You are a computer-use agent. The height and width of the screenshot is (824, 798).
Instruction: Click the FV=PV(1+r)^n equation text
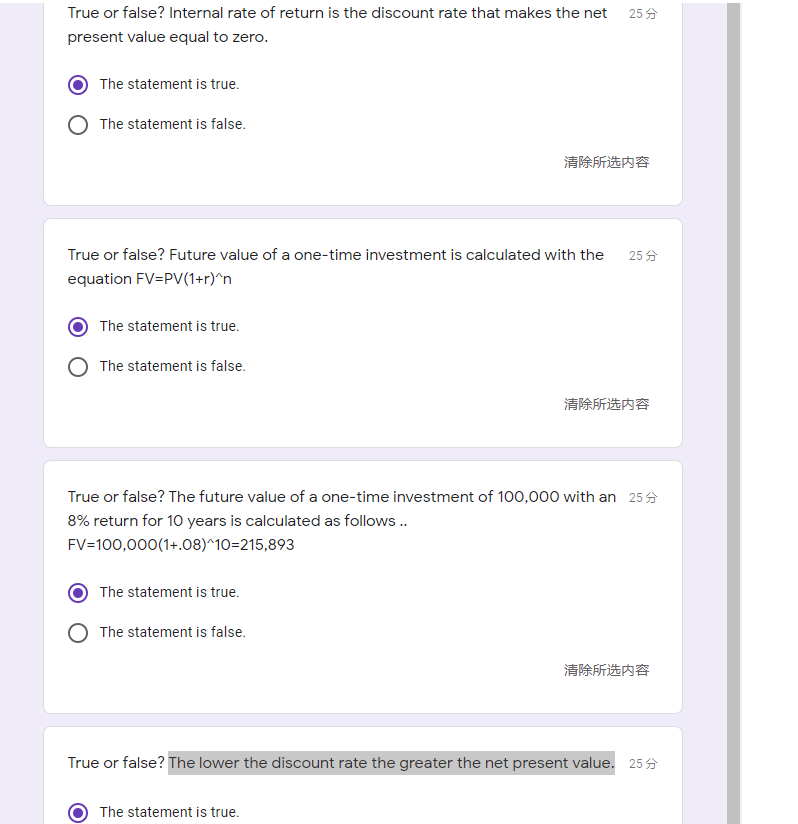(150, 279)
